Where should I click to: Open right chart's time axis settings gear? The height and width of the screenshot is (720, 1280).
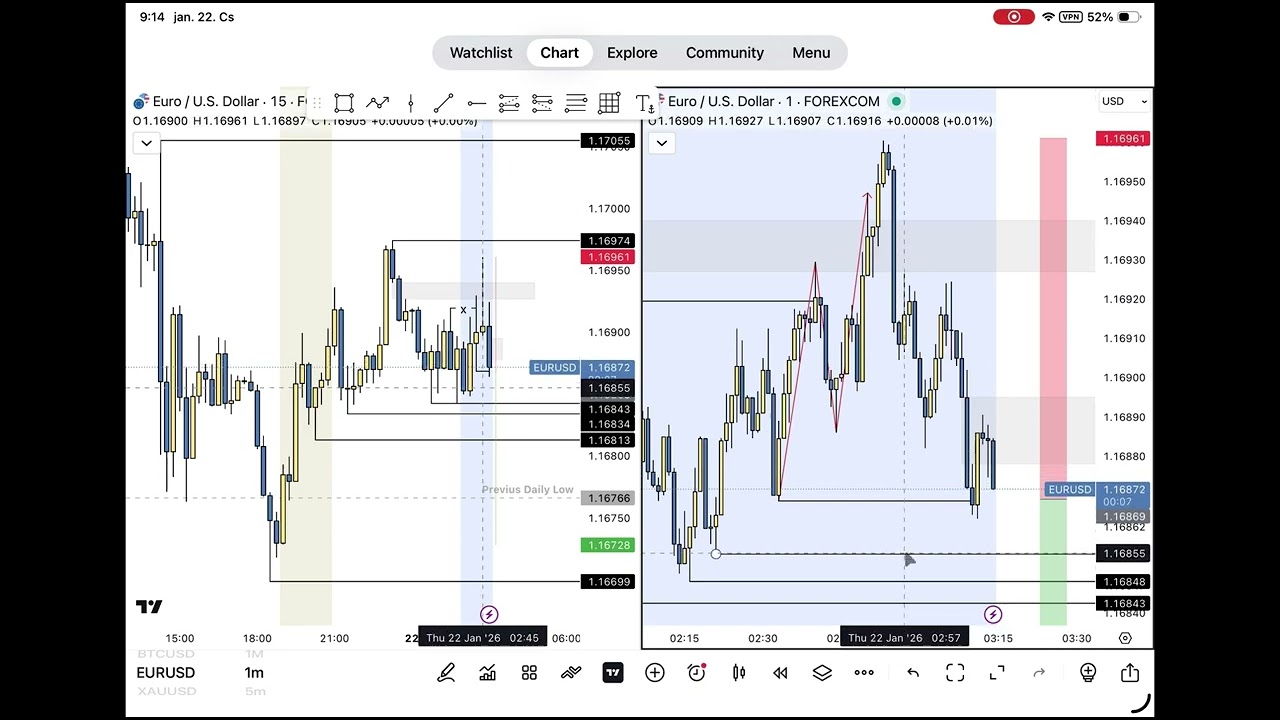[1125, 638]
